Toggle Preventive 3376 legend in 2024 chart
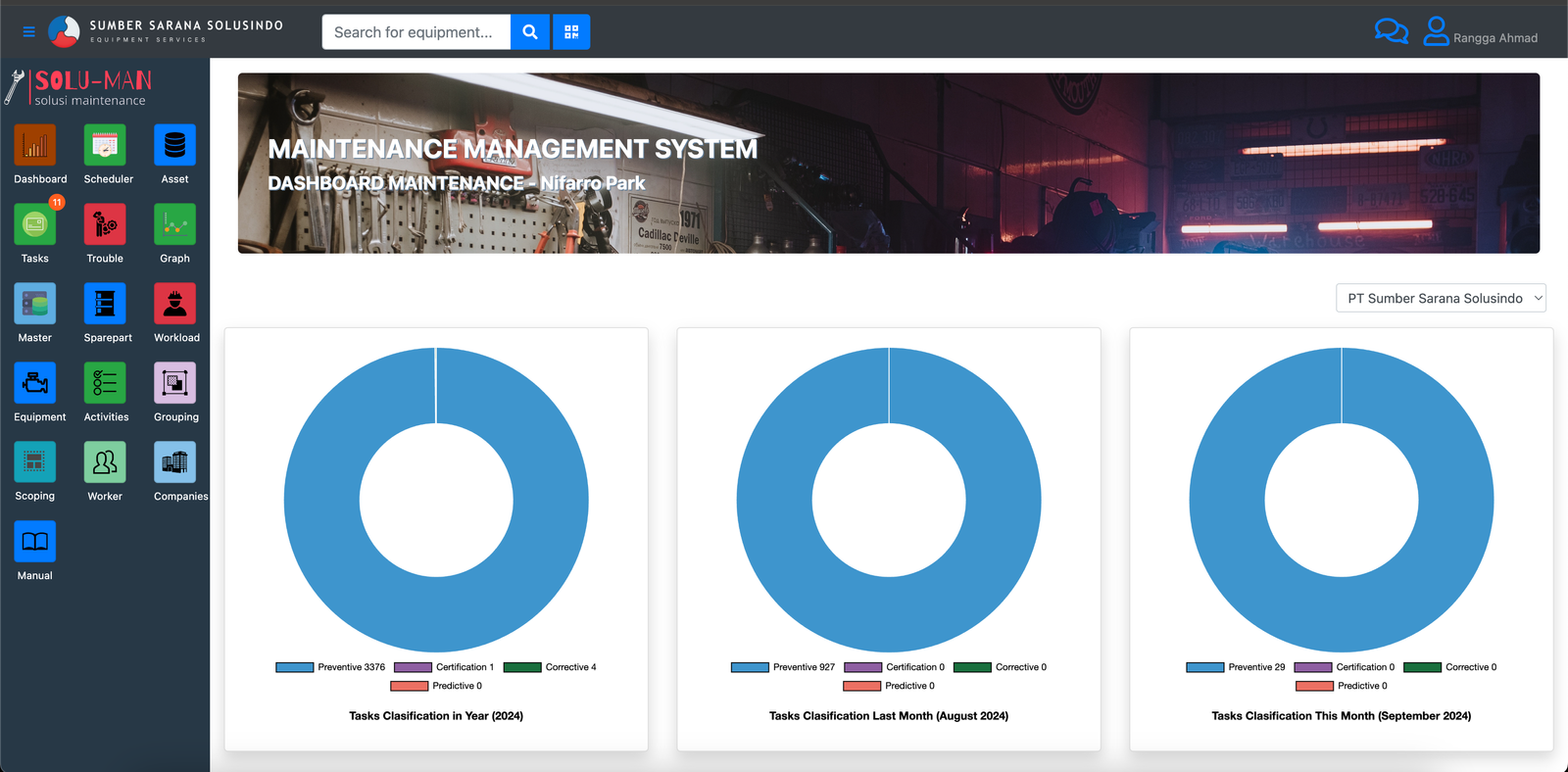The image size is (1568, 772). point(330,667)
